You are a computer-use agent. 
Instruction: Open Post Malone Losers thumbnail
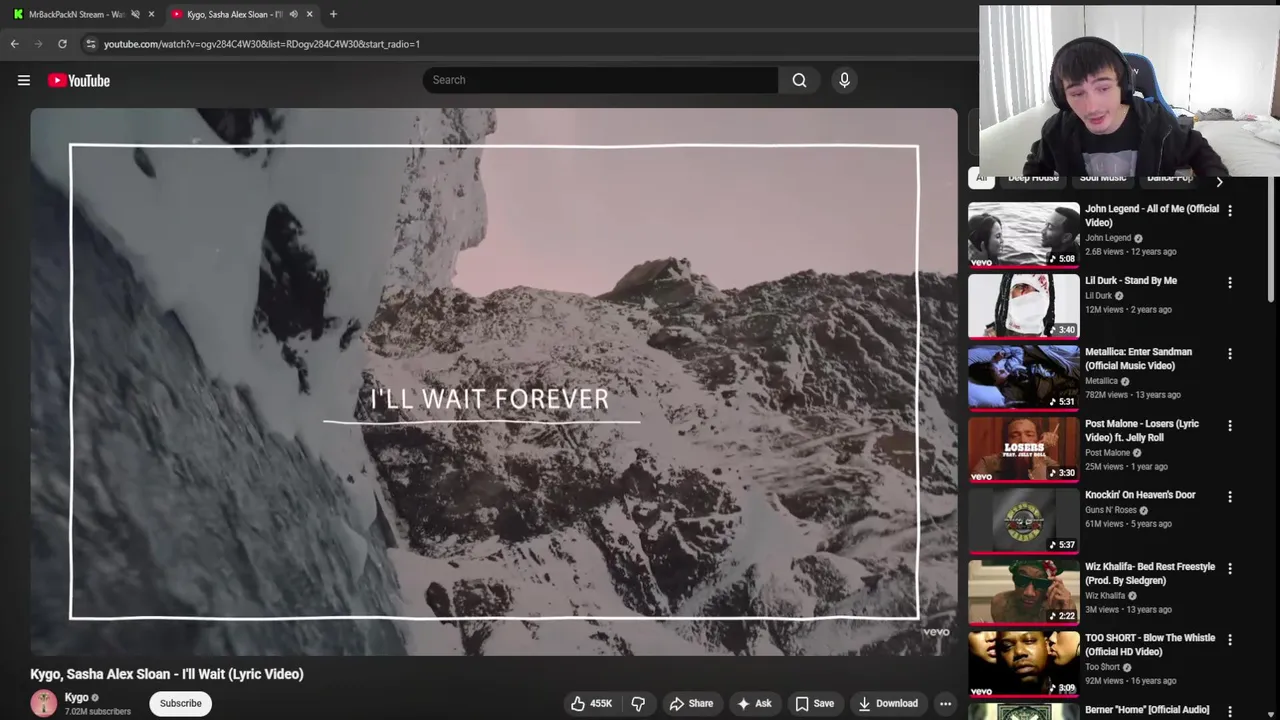[x=1024, y=449]
